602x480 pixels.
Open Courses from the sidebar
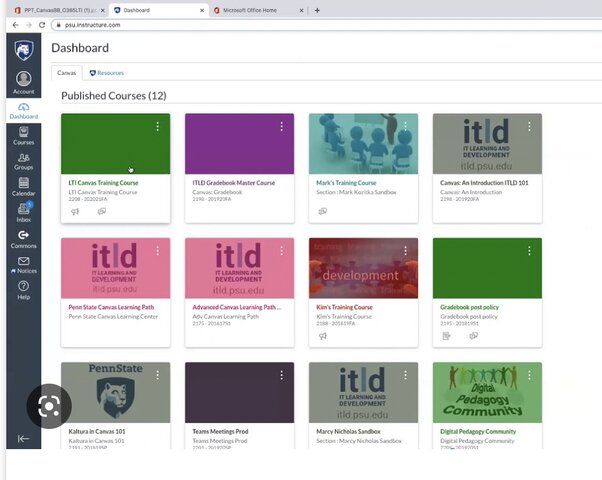[23, 136]
